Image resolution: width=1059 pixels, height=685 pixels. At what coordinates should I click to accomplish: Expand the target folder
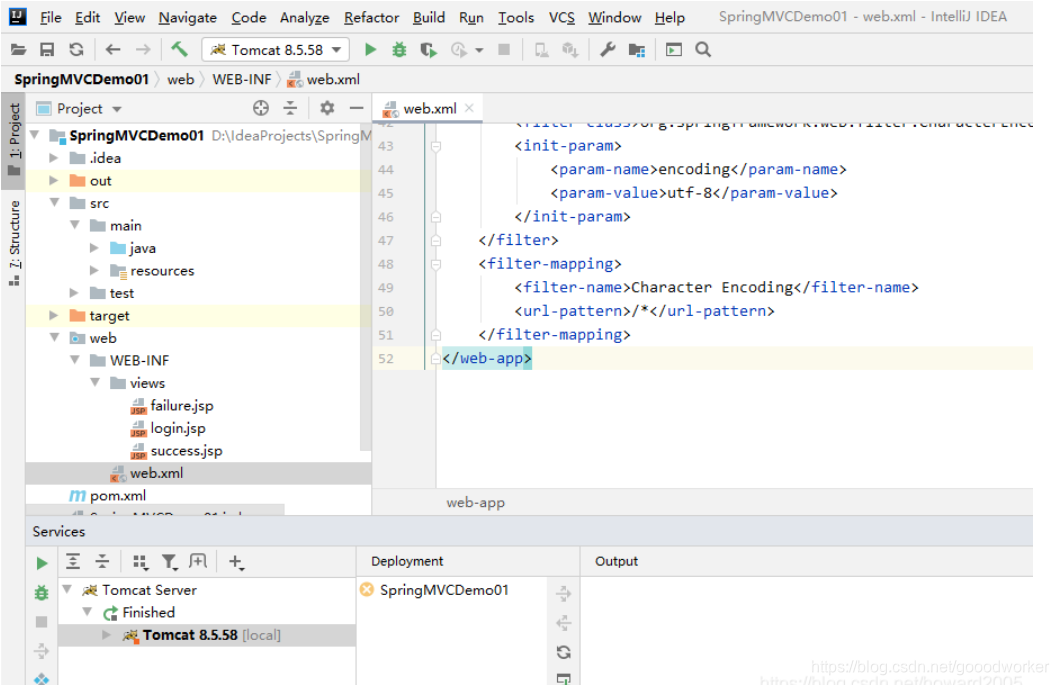tap(53, 315)
